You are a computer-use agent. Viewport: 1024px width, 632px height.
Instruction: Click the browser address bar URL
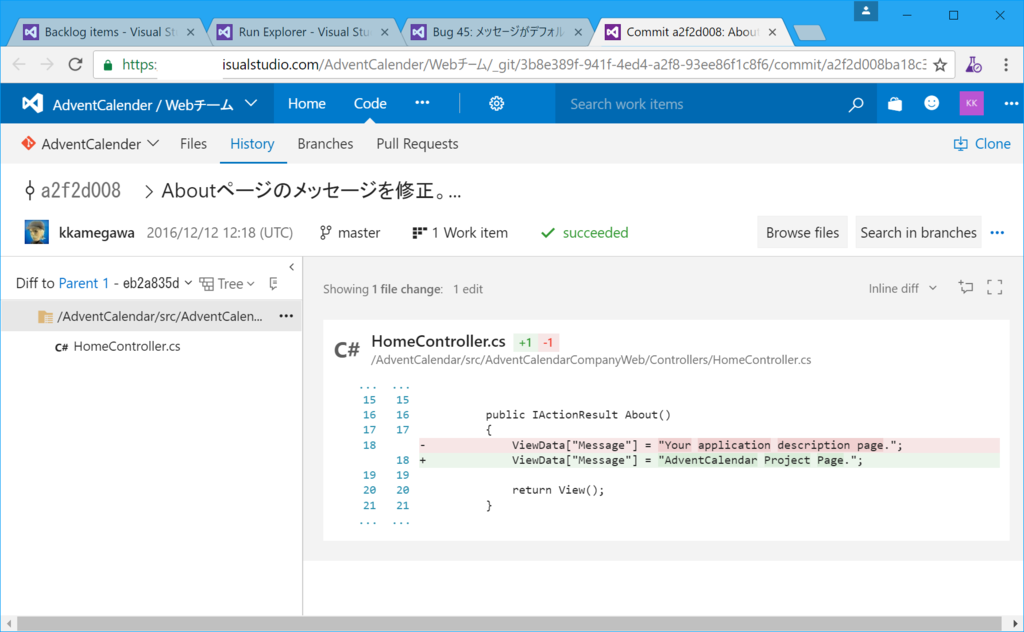click(524, 65)
